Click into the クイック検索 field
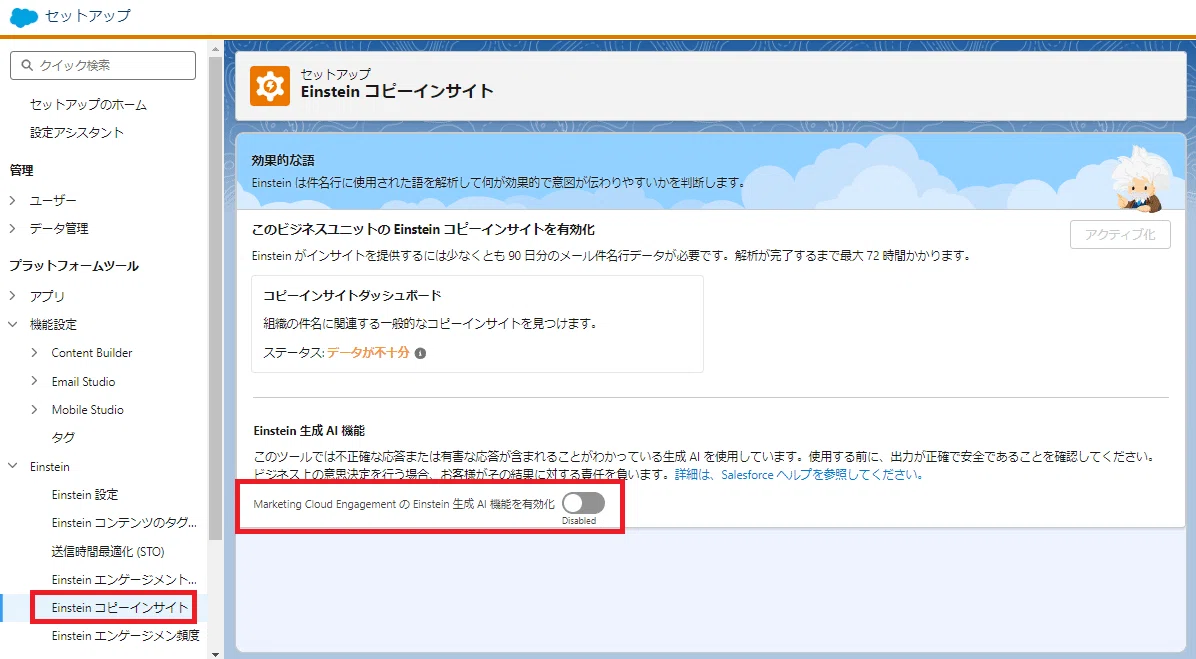The height and width of the screenshot is (659, 1196). tap(103, 66)
